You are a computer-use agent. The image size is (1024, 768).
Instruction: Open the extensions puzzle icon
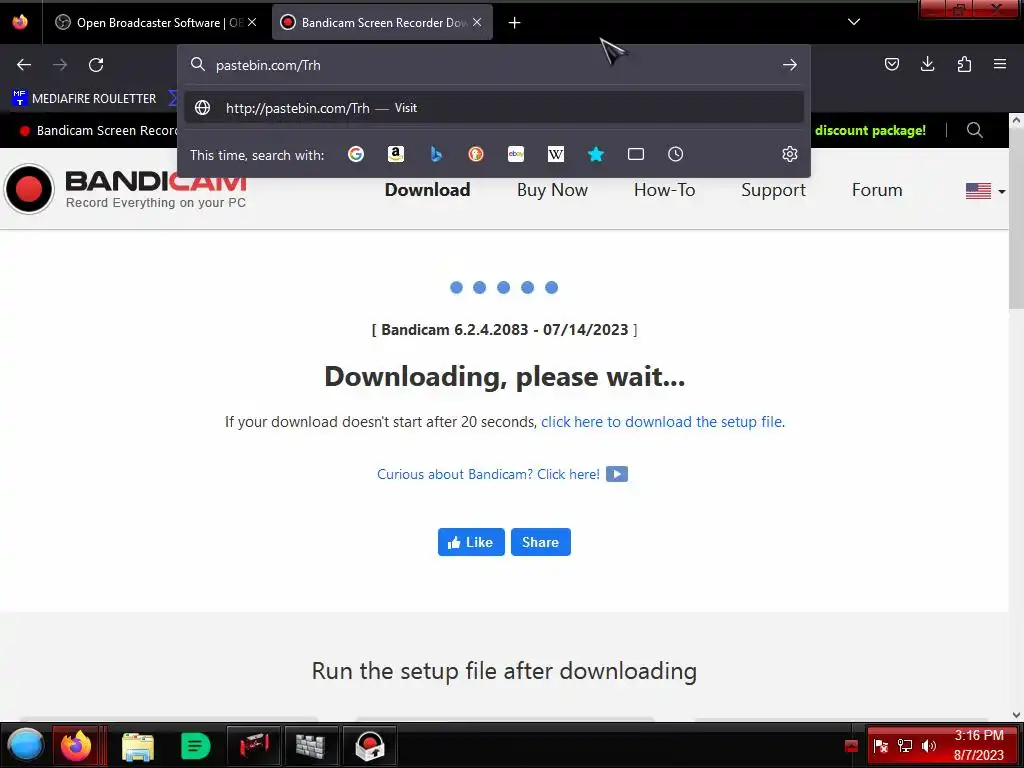[x=964, y=64]
